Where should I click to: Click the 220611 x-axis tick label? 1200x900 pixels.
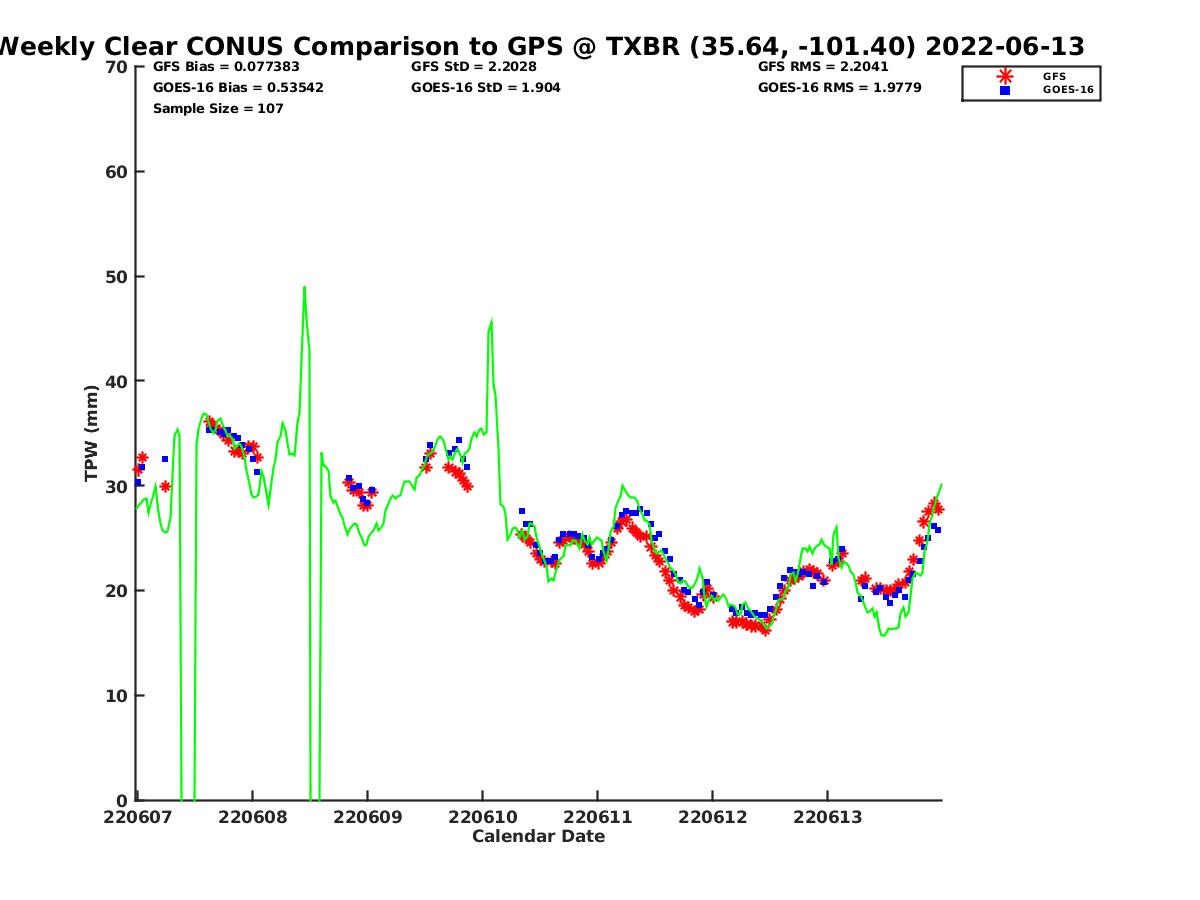(x=597, y=817)
